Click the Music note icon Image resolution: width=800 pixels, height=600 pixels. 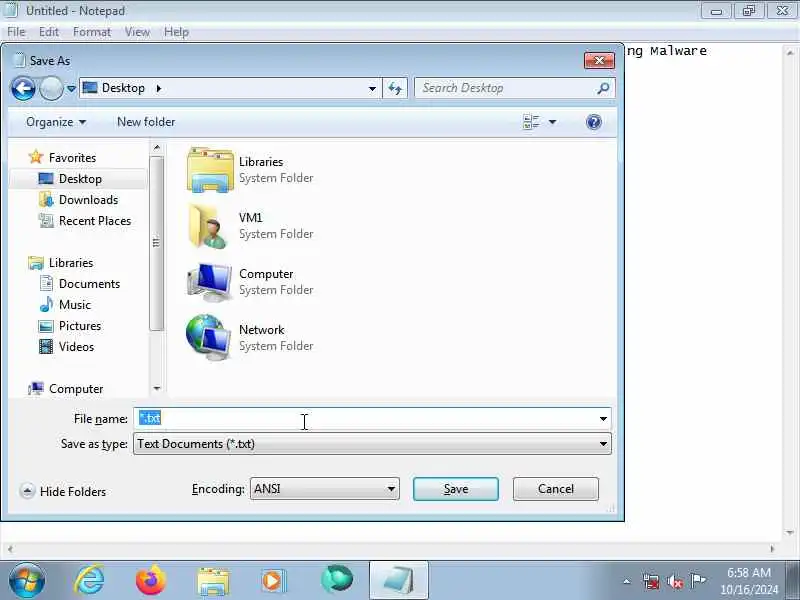46,304
